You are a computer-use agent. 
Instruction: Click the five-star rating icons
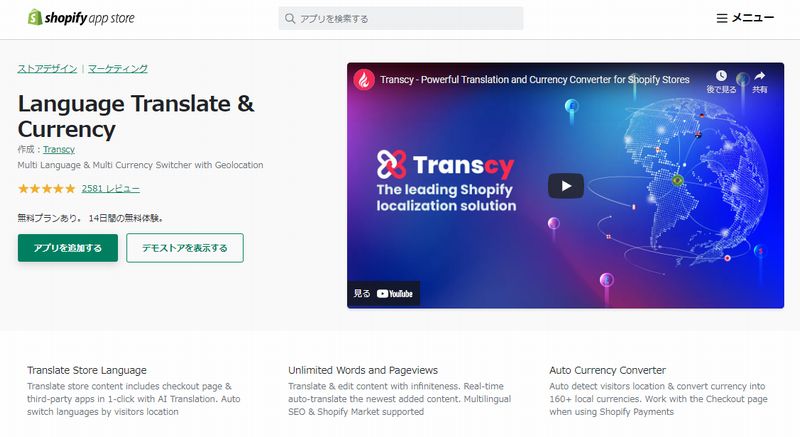point(46,189)
